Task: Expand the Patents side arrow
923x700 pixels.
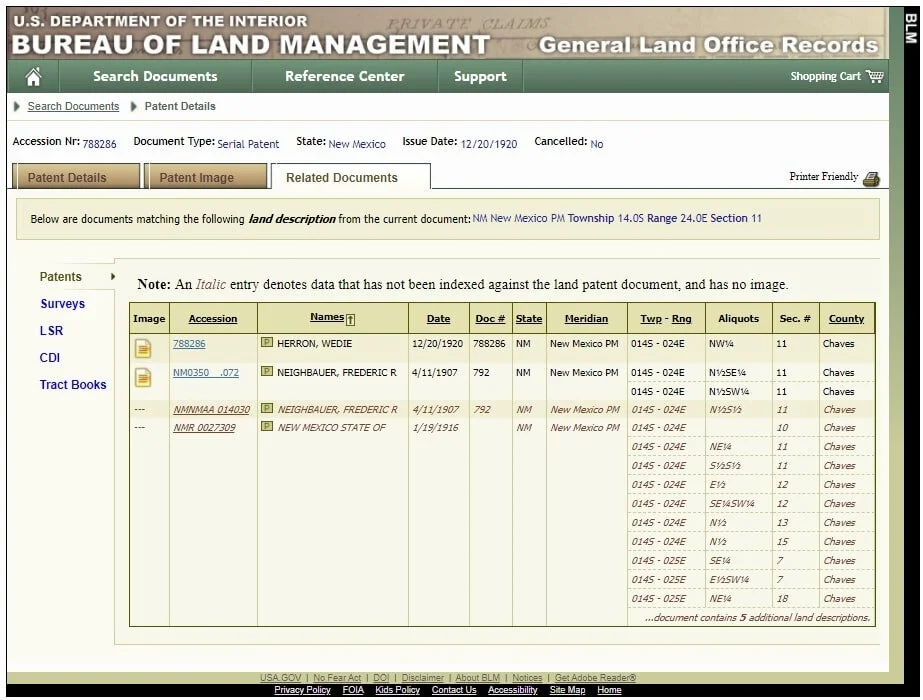Action: (x=112, y=277)
